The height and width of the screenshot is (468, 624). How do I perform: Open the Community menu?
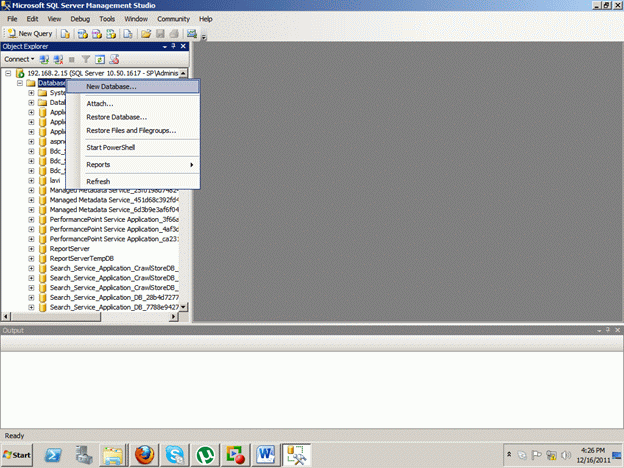click(173, 19)
